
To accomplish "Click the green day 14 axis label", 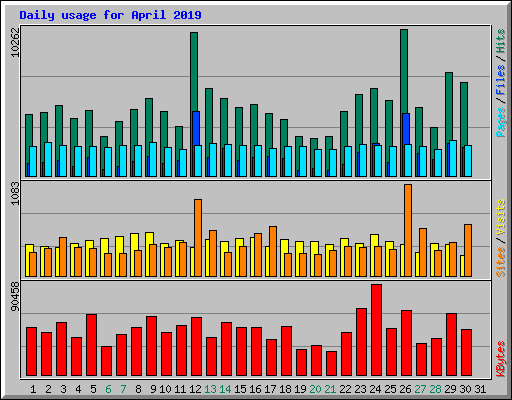I will [x=225, y=389].
